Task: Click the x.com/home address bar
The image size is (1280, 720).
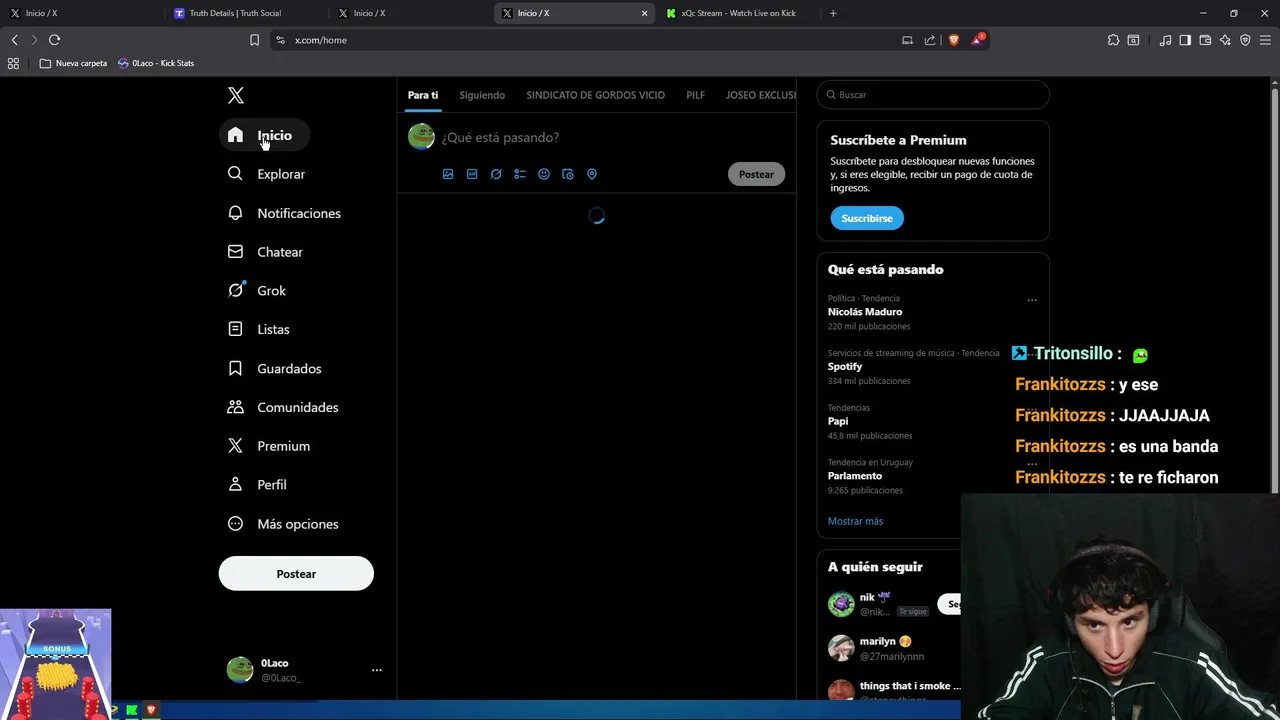Action: [590, 40]
